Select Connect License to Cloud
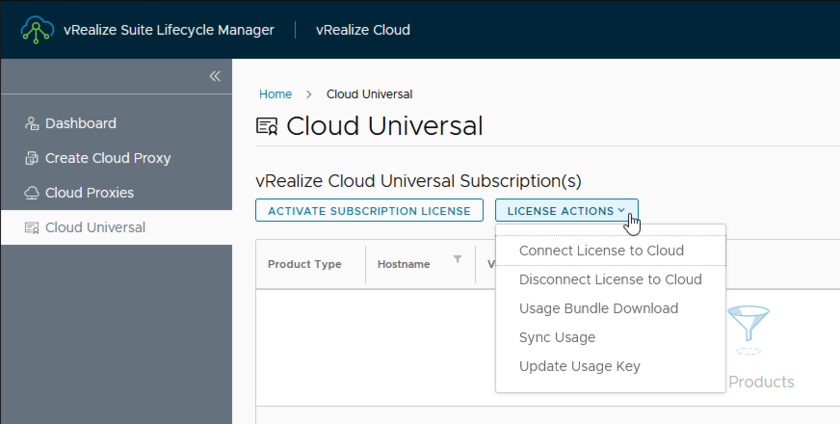This screenshot has height=424, width=840. tap(601, 250)
